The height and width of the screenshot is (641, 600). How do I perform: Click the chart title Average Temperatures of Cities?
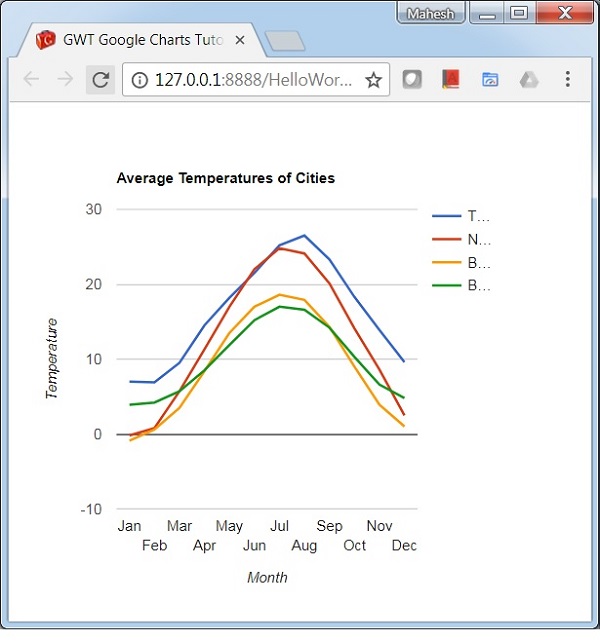coord(225,179)
